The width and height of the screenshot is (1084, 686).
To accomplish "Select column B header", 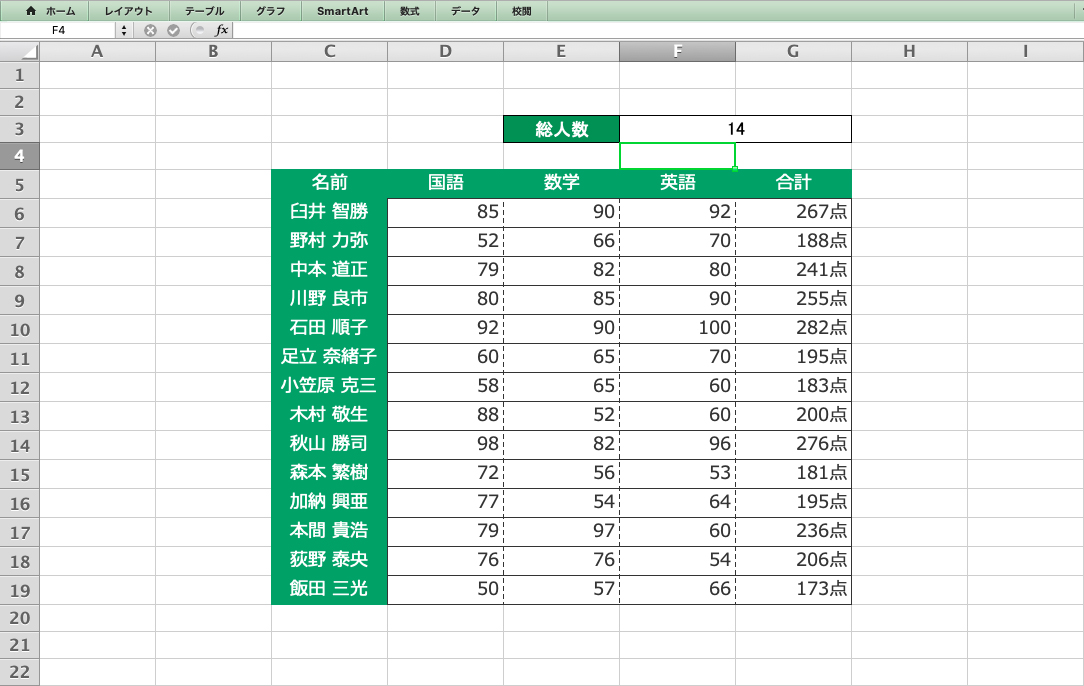I will click(x=214, y=51).
